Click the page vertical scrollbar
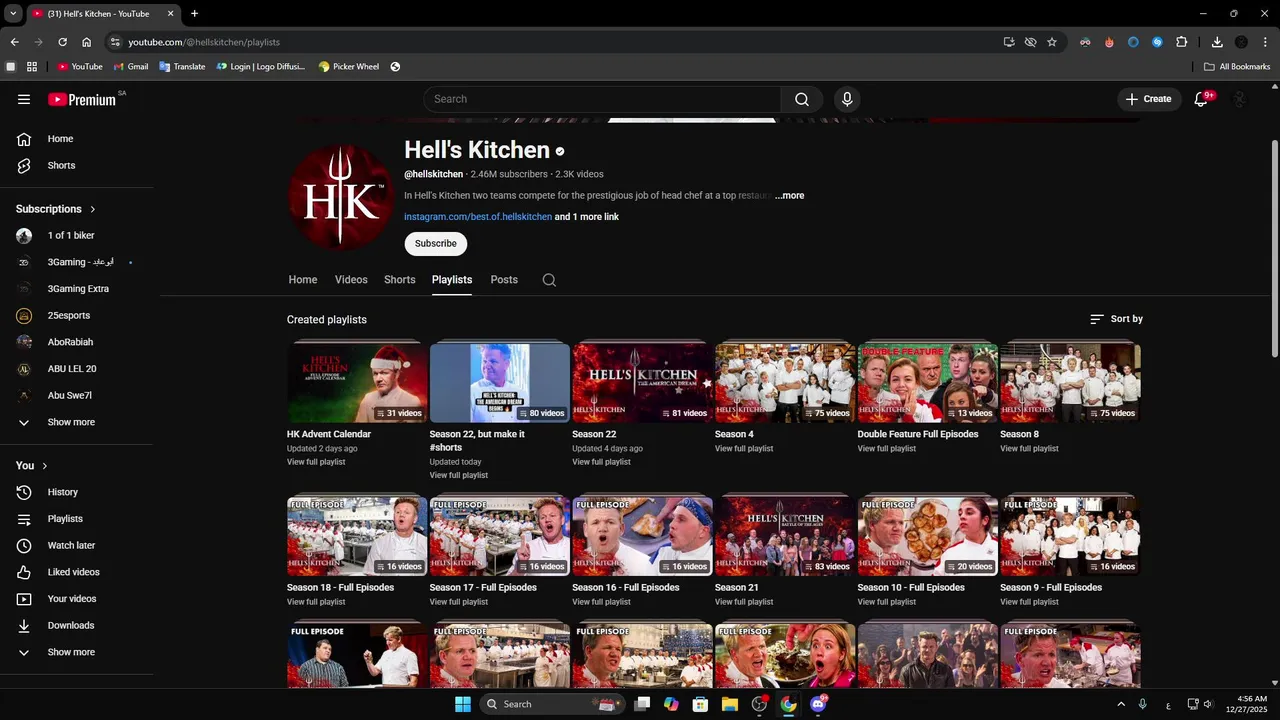 pyautogui.click(x=1274, y=248)
